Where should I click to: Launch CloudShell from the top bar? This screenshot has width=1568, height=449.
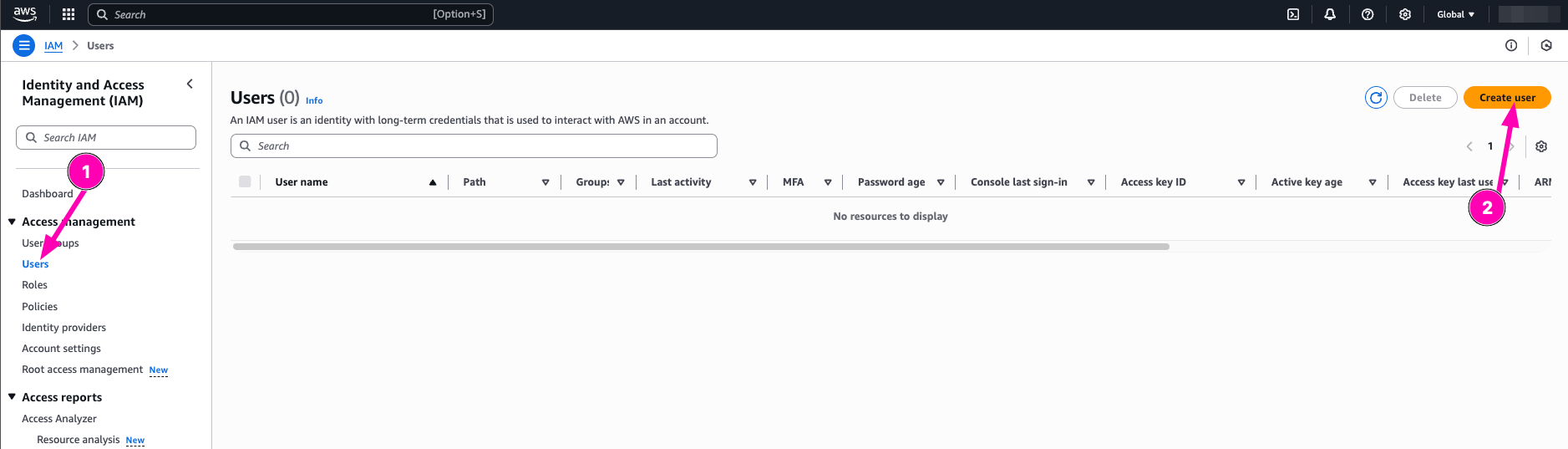pos(1293,14)
